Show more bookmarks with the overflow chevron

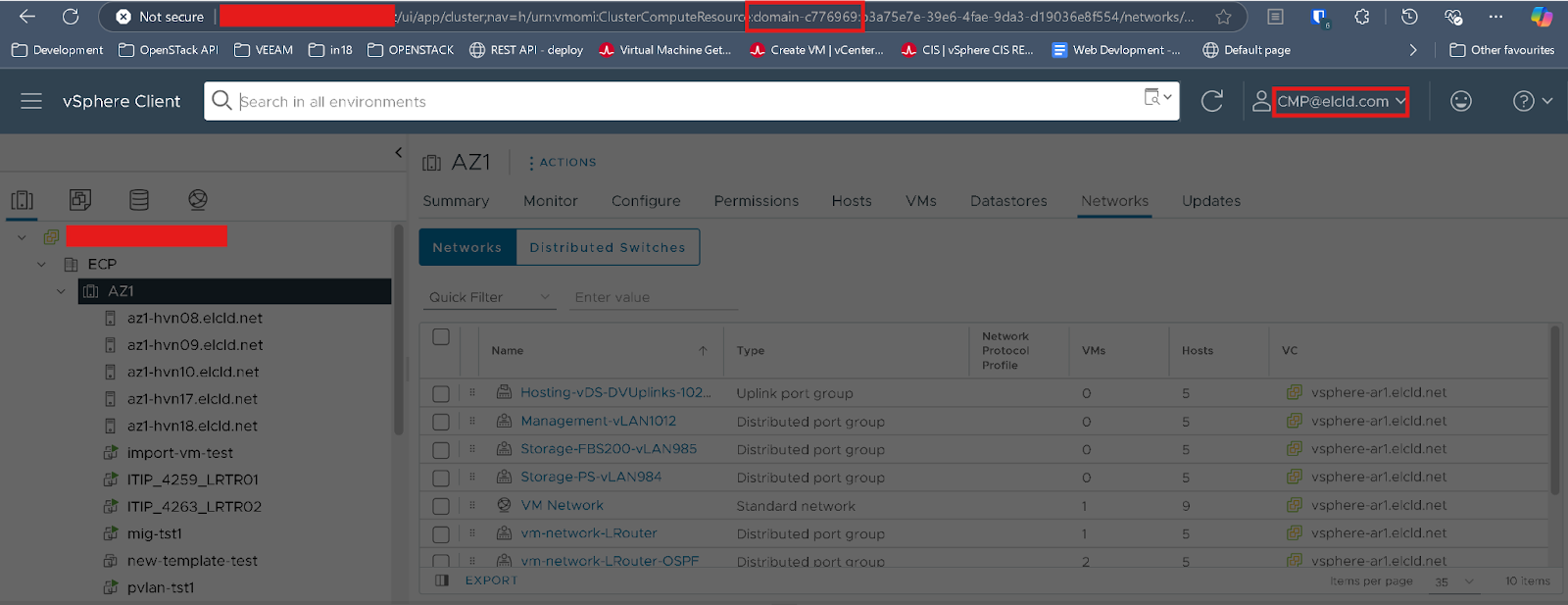coord(1412,50)
